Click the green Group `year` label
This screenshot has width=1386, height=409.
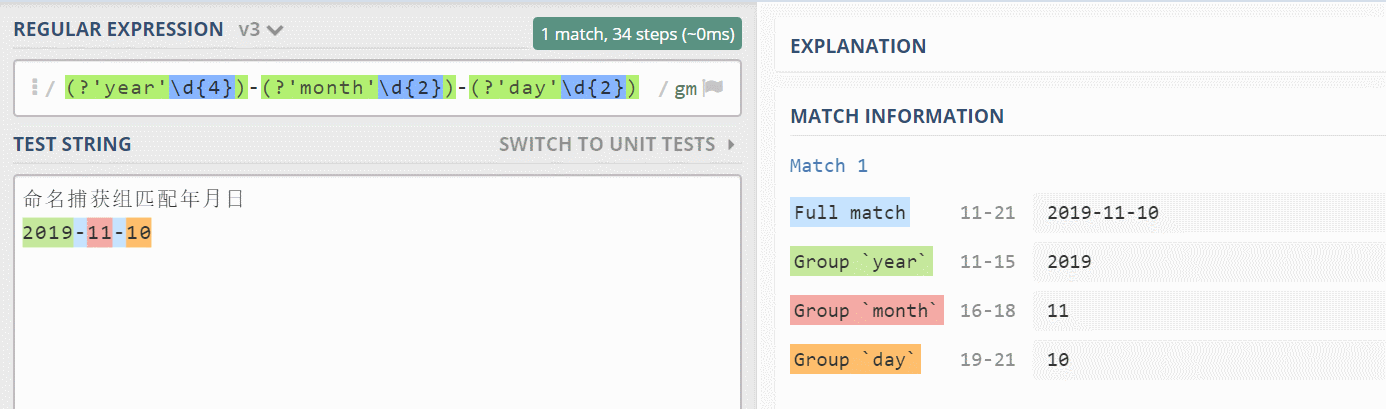pos(861,262)
